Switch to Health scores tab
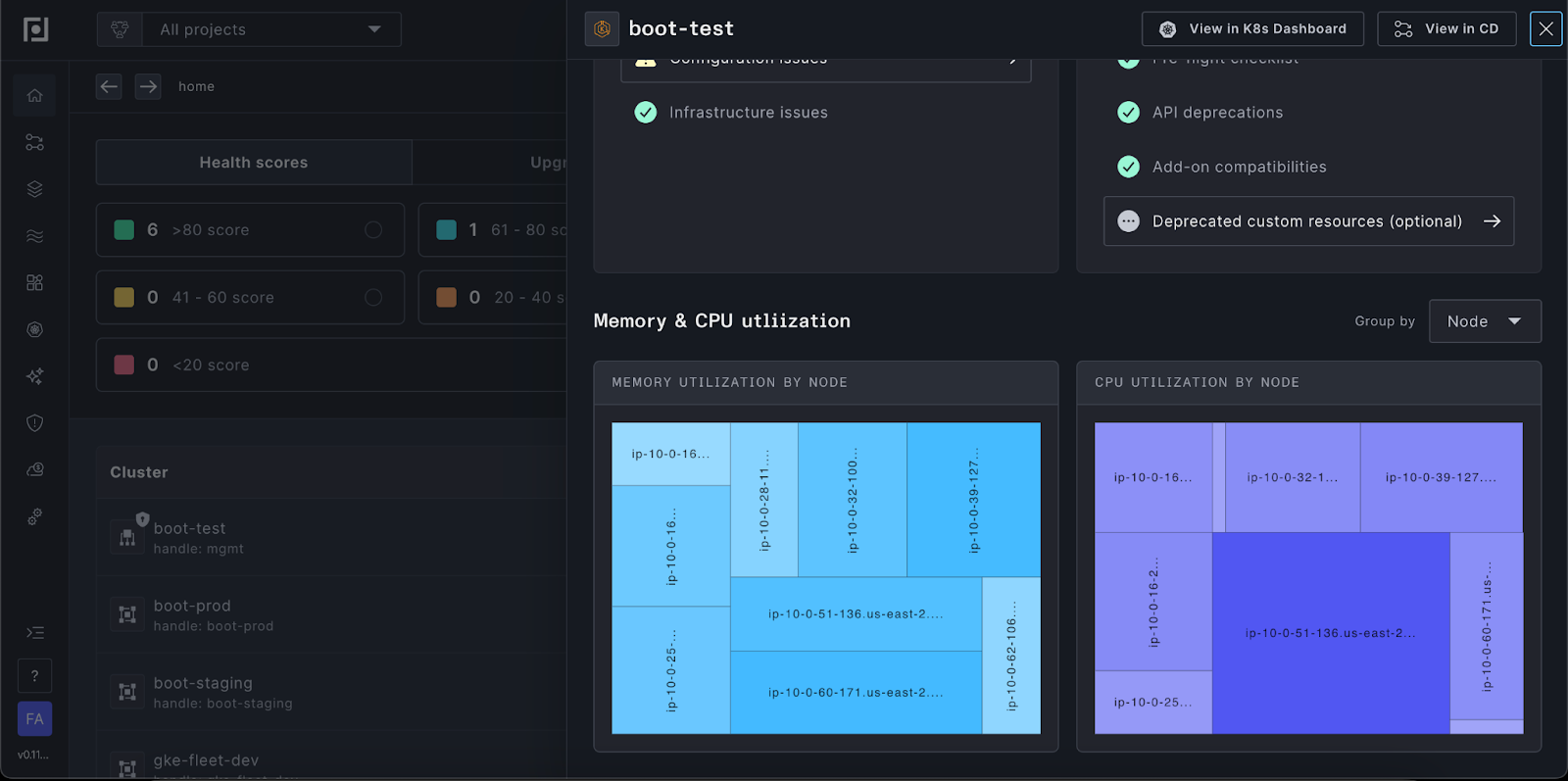This screenshot has width=1568, height=781. [x=254, y=163]
